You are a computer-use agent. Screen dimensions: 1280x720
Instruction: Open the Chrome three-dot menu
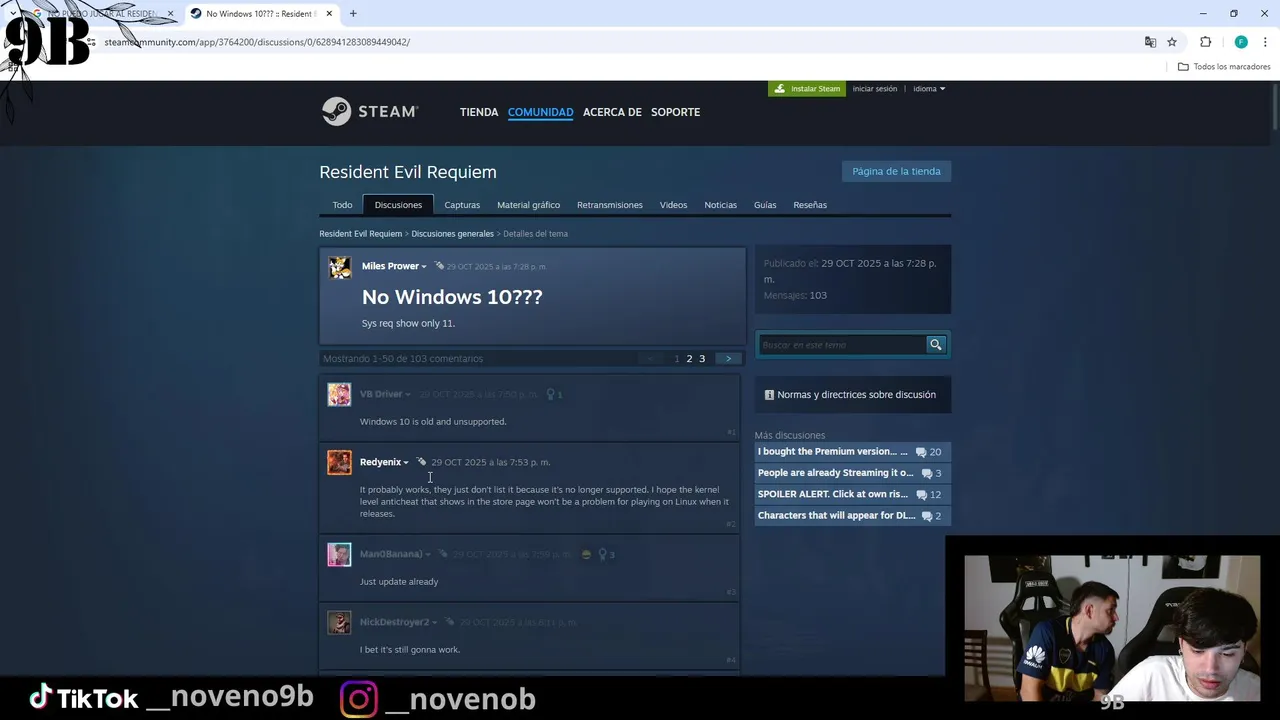pyautogui.click(x=1265, y=42)
